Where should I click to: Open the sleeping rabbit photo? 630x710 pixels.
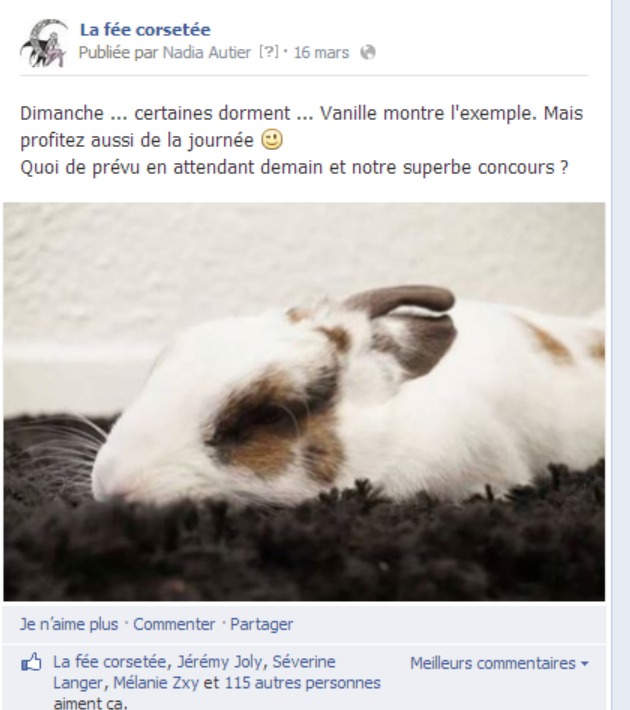(304, 402)
